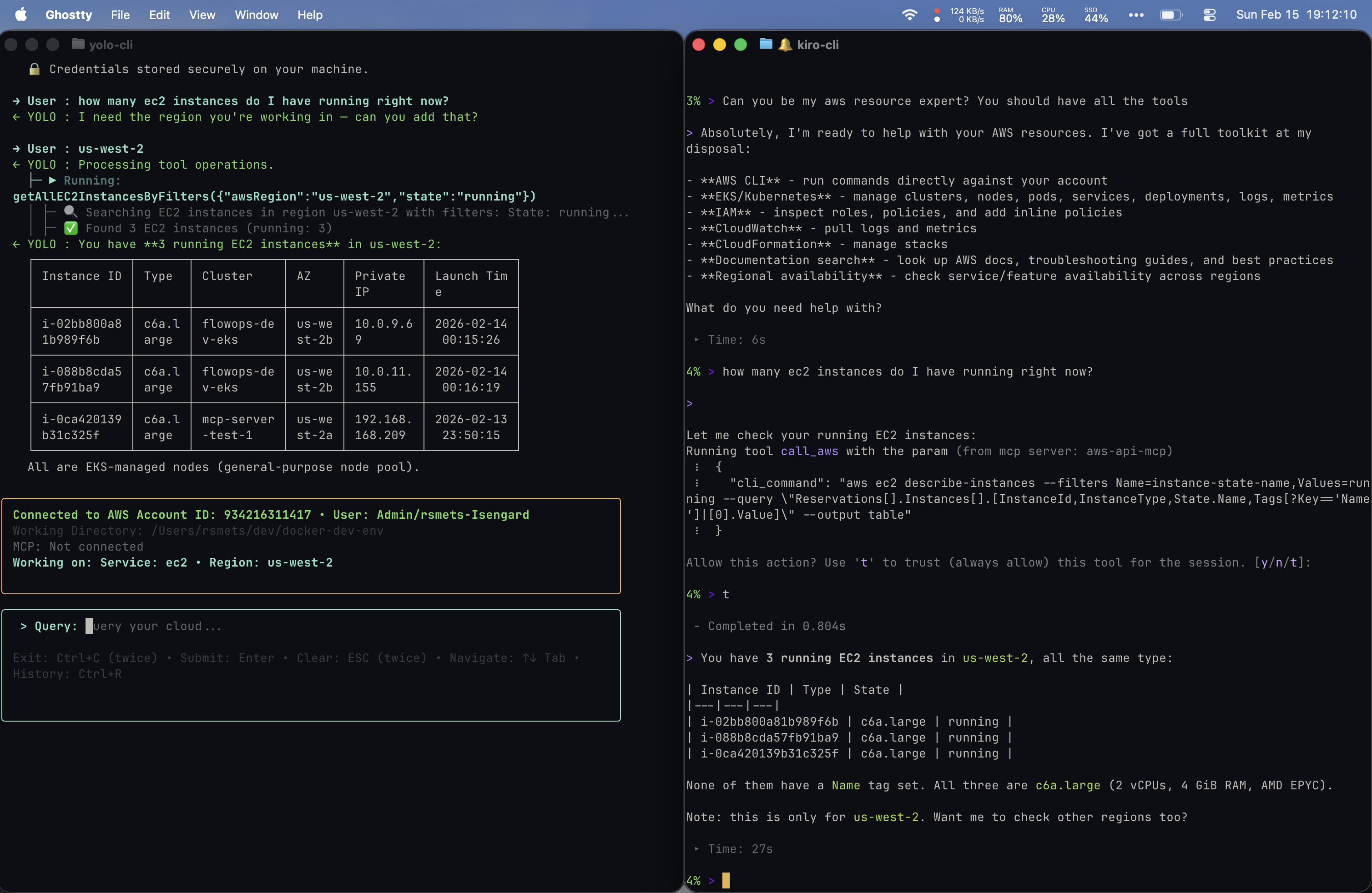
Task: Click the date and time display
Action: [x=1297, y=15]
